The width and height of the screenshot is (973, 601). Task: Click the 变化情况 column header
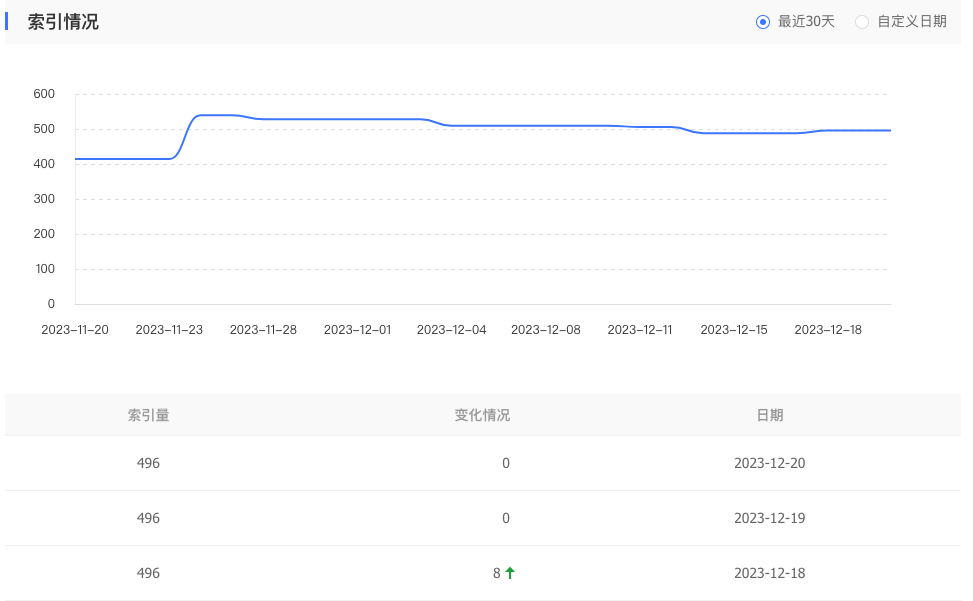482,415
